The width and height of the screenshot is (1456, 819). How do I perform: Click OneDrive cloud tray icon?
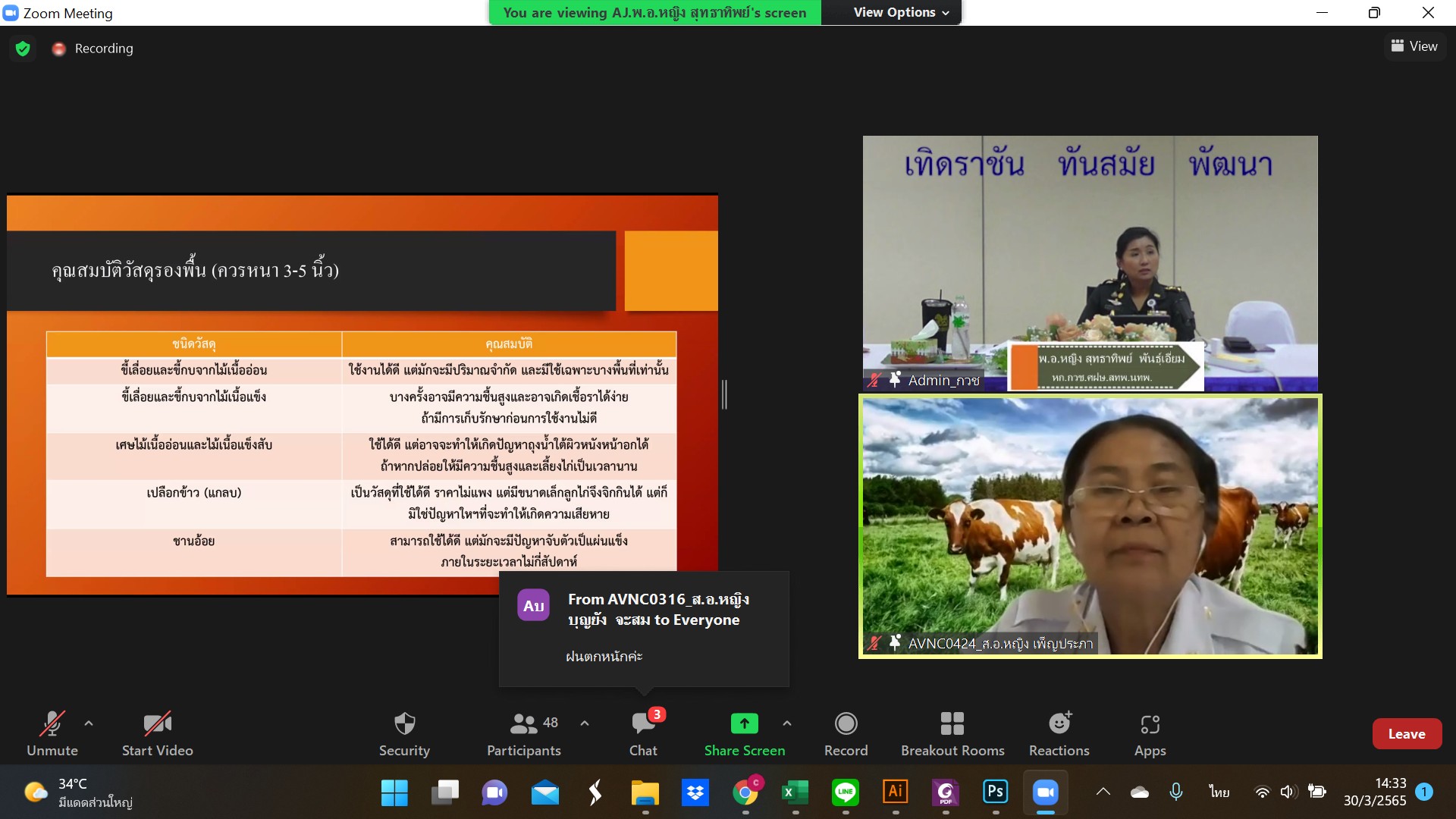point(1139,792)
